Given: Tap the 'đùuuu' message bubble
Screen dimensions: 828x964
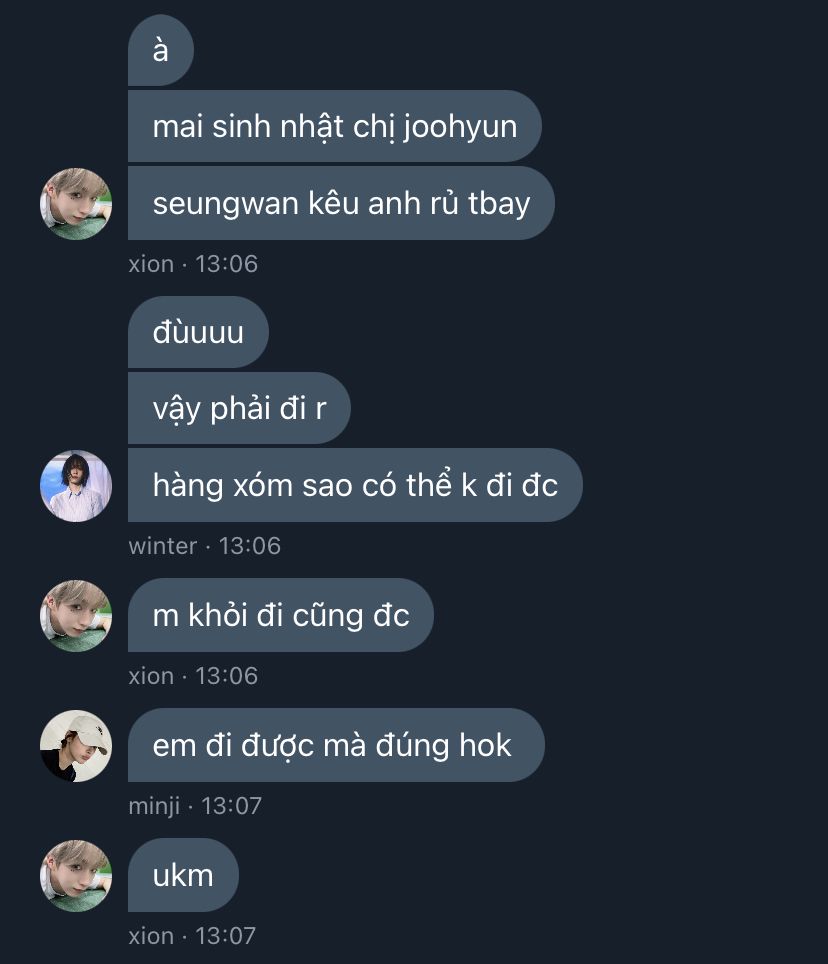Looking at the screenshot, I should tap(198, 332).
